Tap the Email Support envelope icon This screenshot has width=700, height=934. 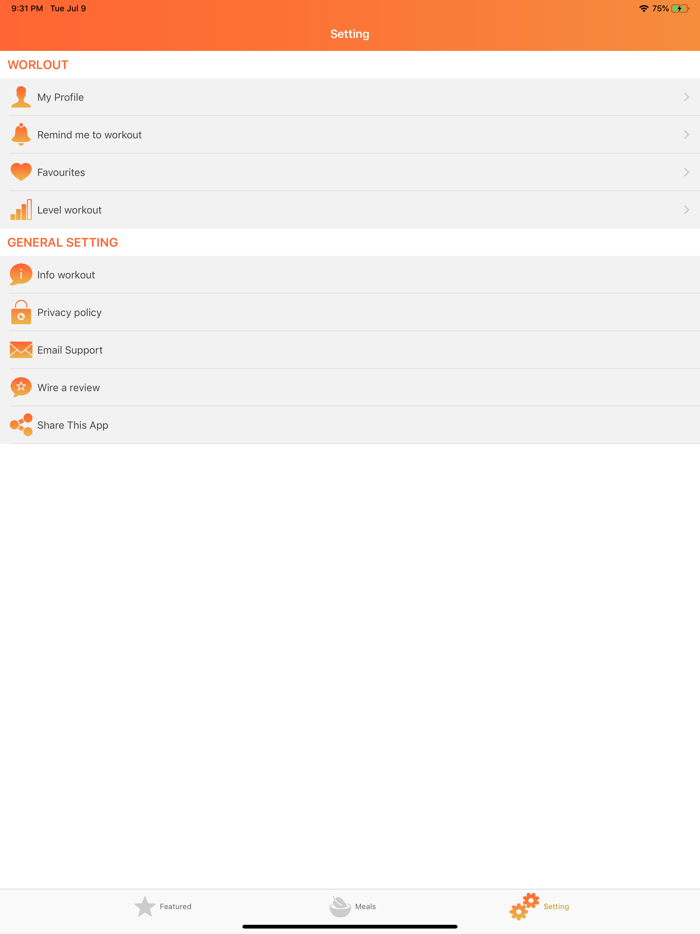pos(21,350)
